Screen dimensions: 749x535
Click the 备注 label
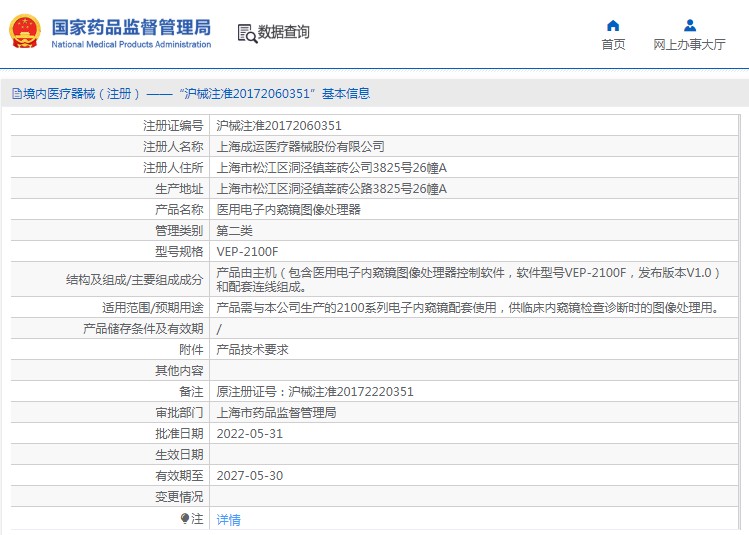coord(192,392)
